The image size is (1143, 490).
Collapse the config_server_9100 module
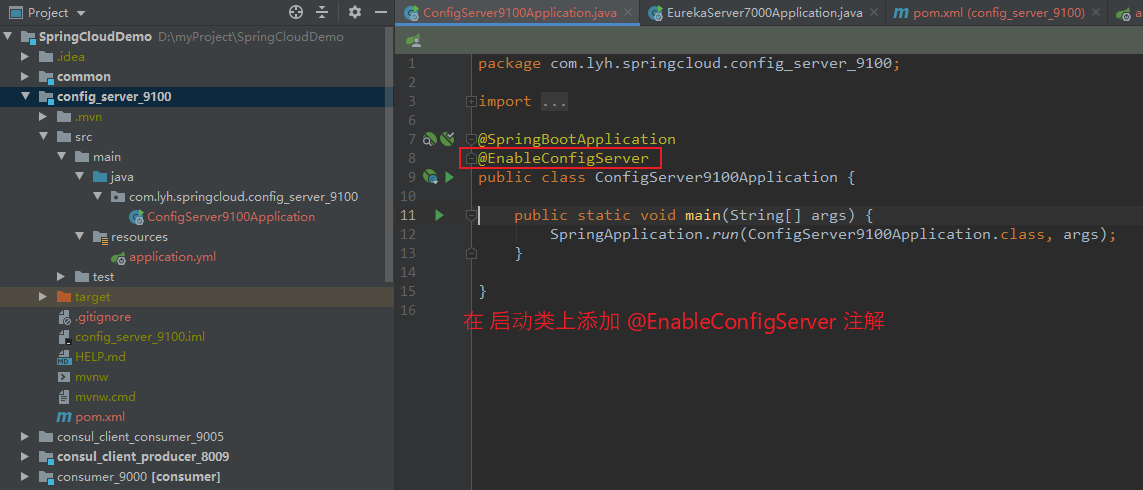(26, 96)
